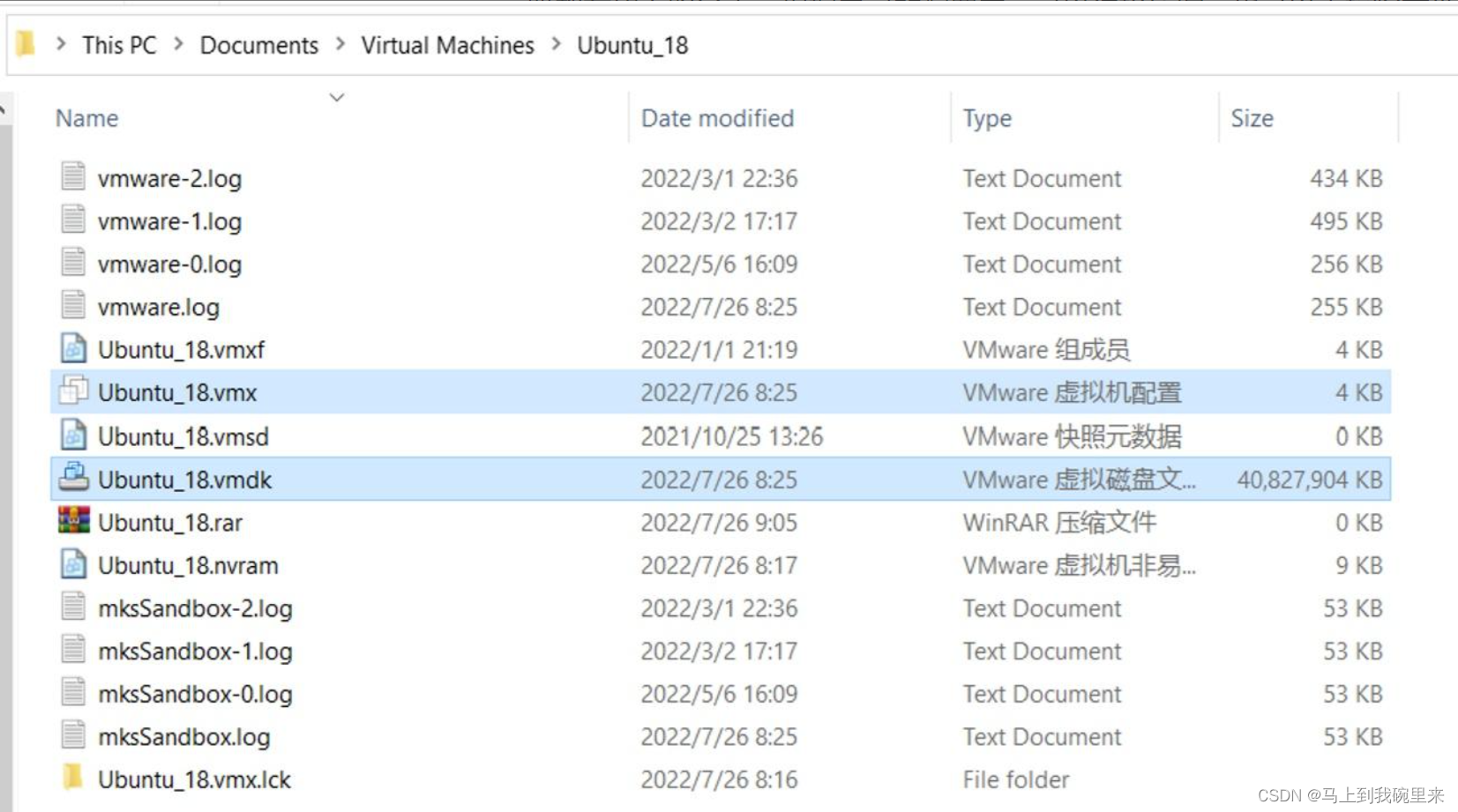1458x812 pixels.
Task: Click the folder icon in the address bar
Action: [26, 43]
